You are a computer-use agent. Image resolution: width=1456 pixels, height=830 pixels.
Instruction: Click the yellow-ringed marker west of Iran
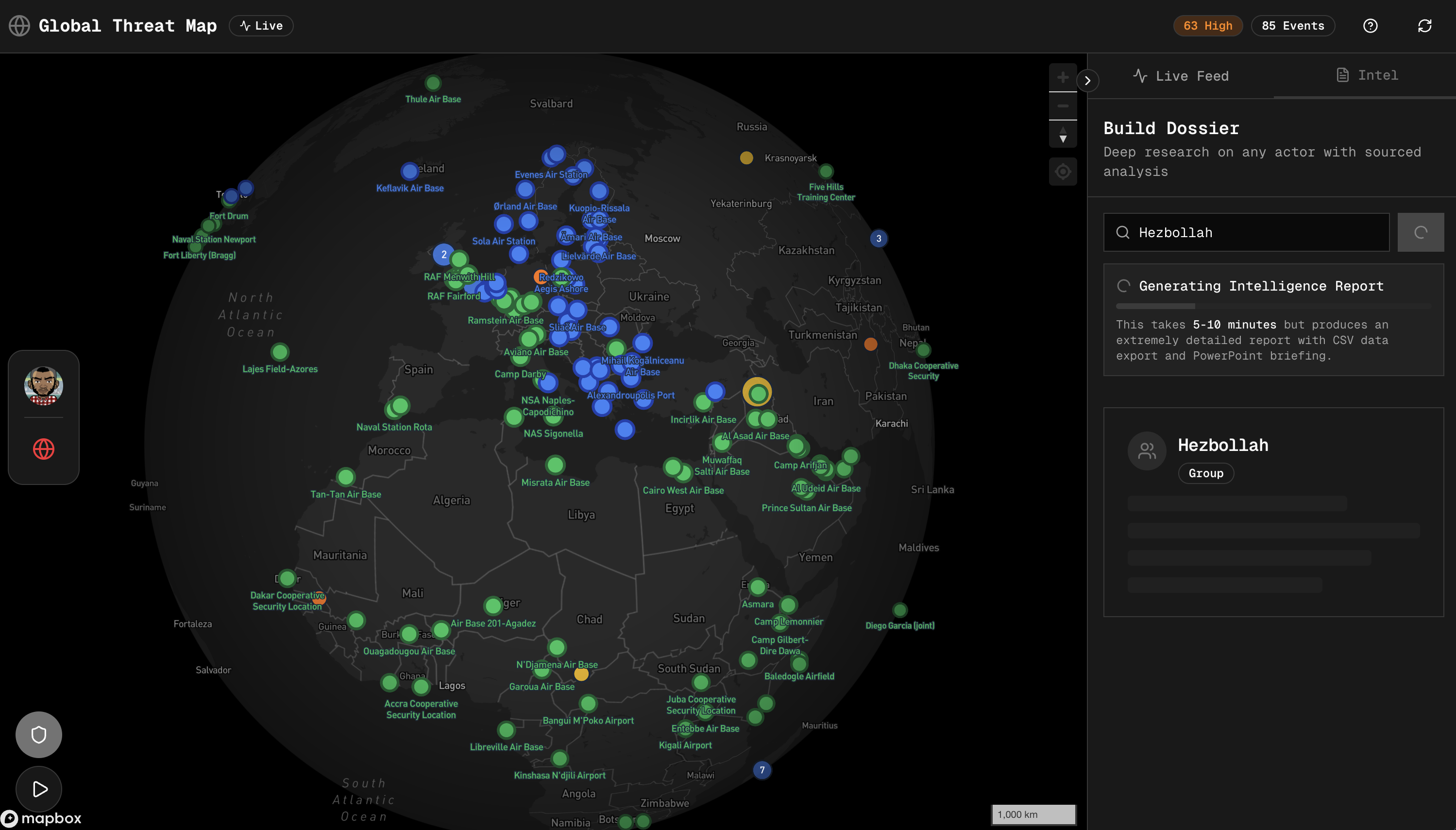(758, 393)
